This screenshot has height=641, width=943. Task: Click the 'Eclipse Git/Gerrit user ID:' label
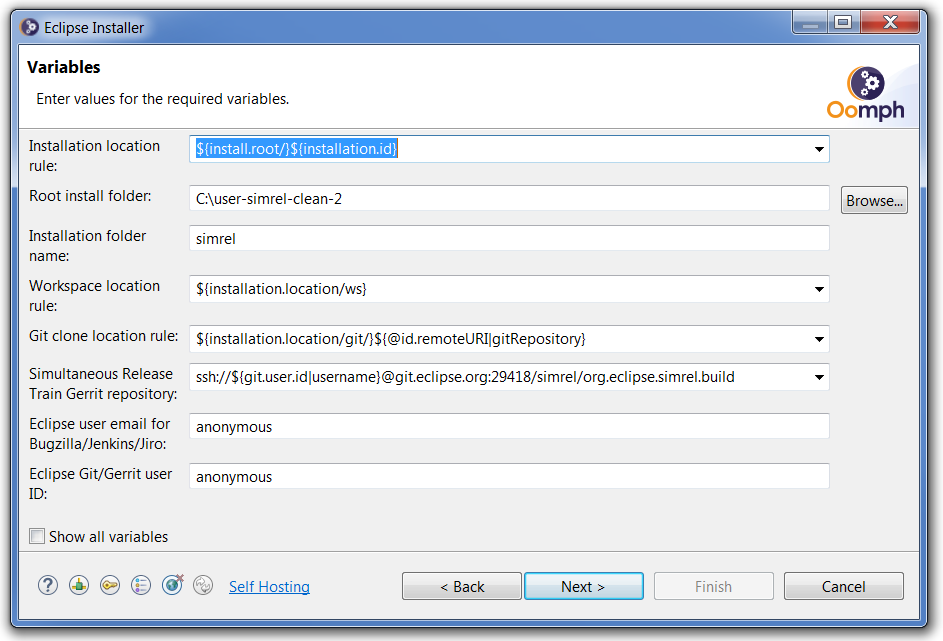100,483
